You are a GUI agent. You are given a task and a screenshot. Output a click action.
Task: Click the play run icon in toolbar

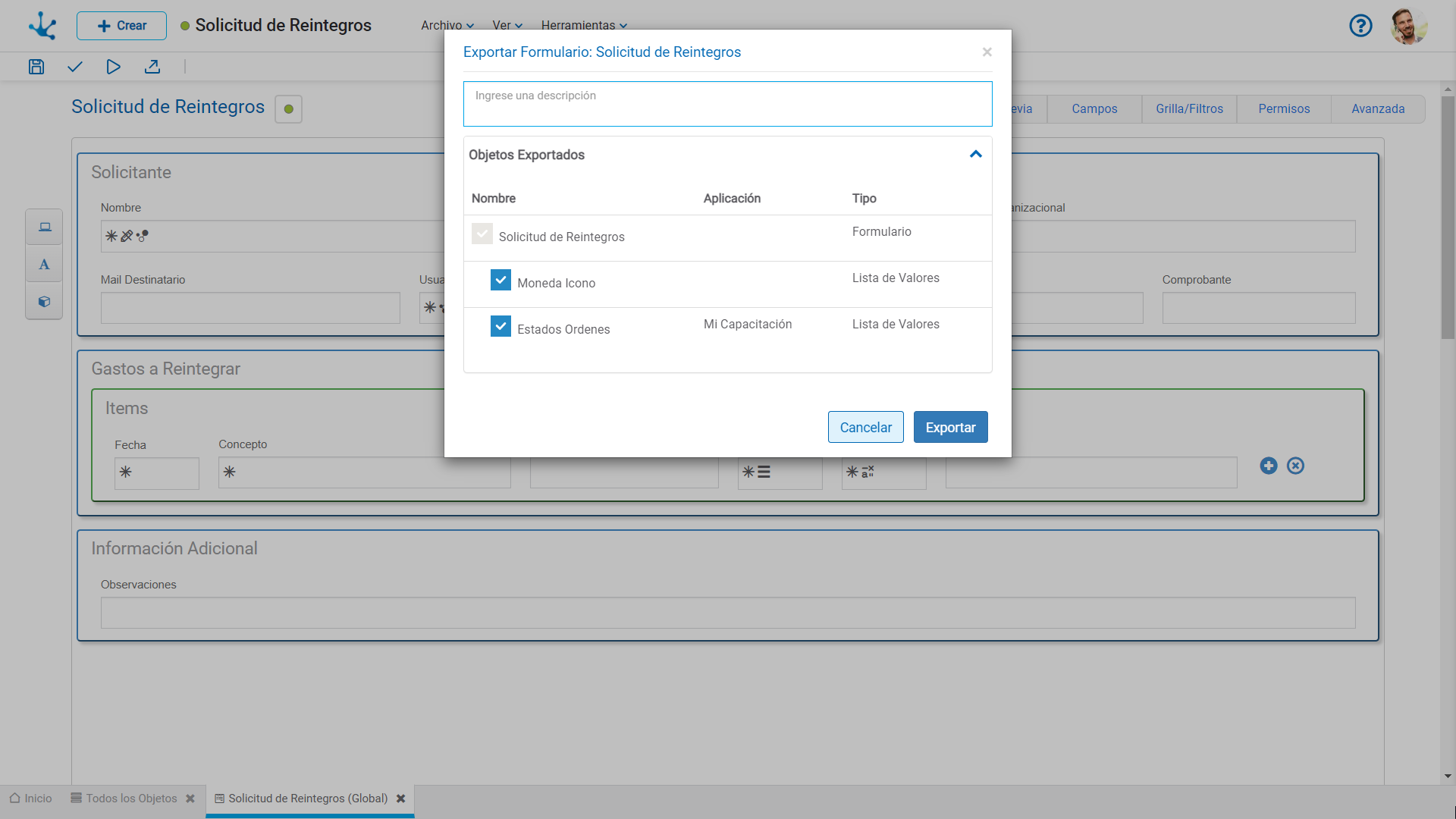click(x=113, y=67)
